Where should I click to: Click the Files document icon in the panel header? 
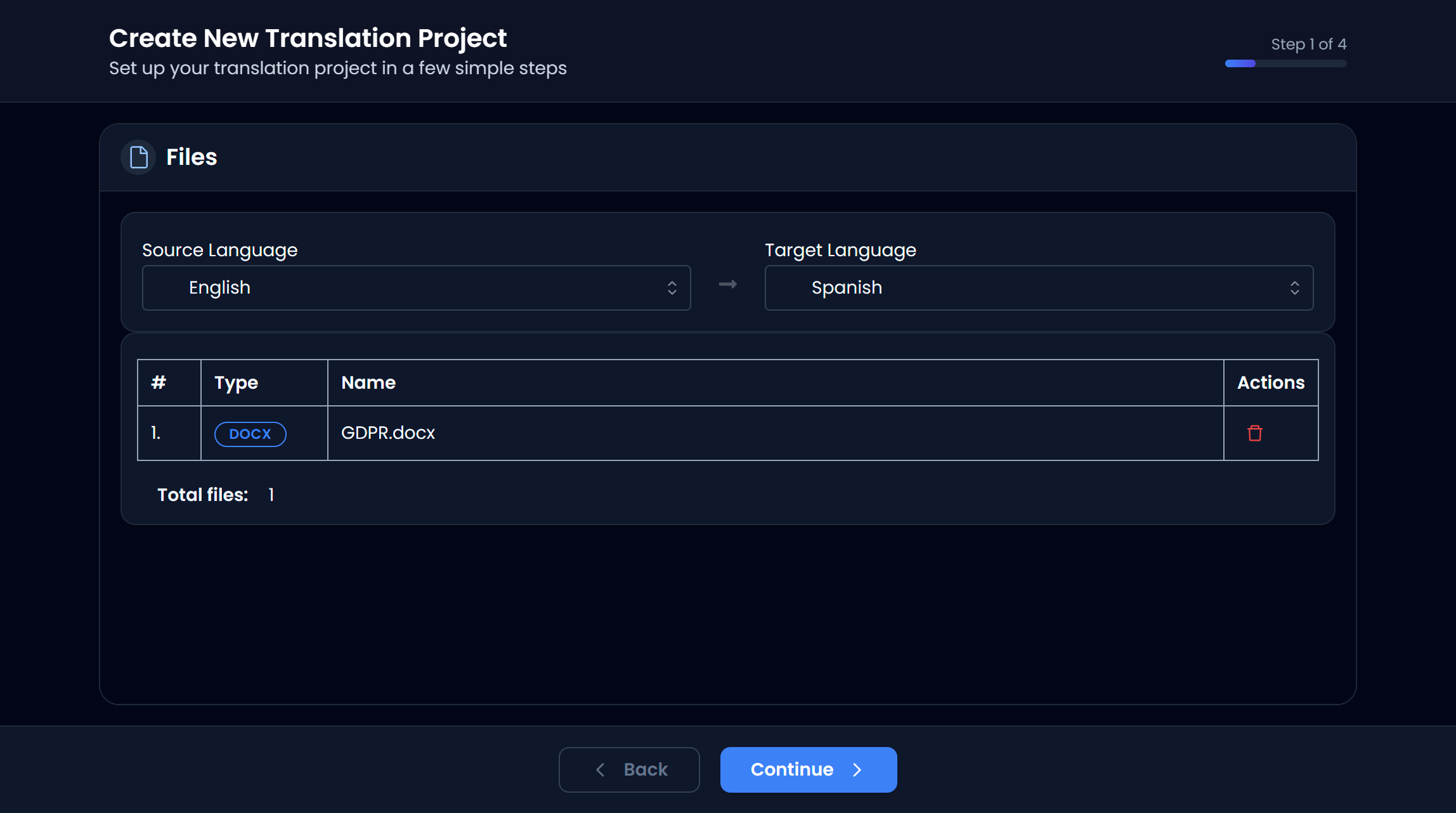[x=138, y=157]
